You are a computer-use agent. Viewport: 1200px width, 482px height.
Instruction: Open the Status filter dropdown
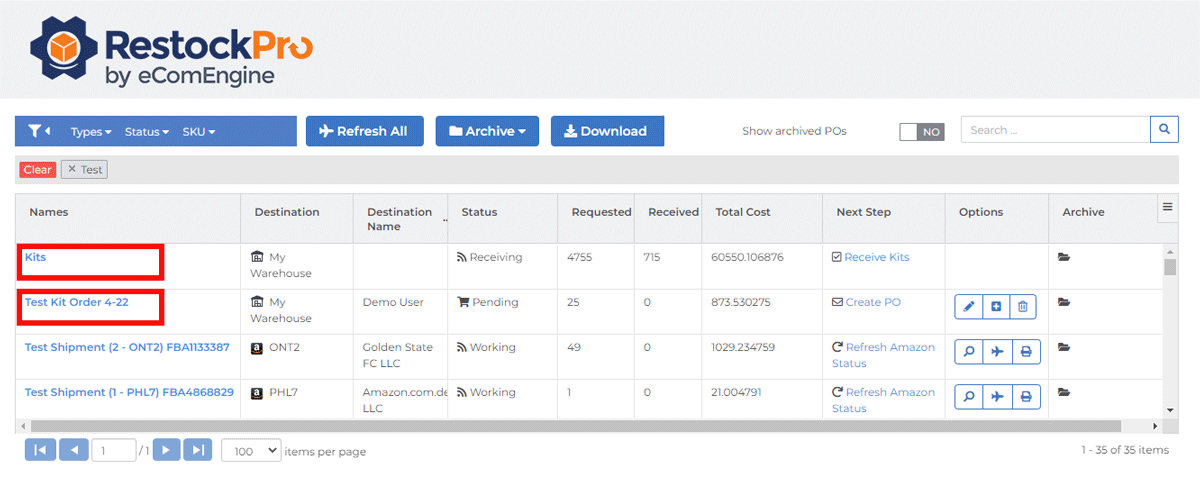(146, 132)
